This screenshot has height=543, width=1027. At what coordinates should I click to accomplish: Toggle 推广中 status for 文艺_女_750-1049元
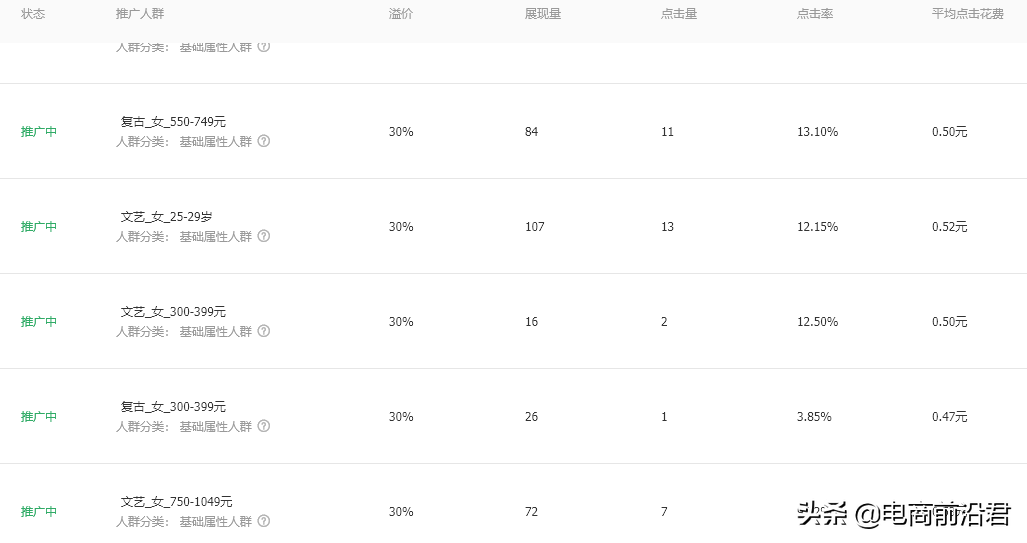tap(39, 512)
